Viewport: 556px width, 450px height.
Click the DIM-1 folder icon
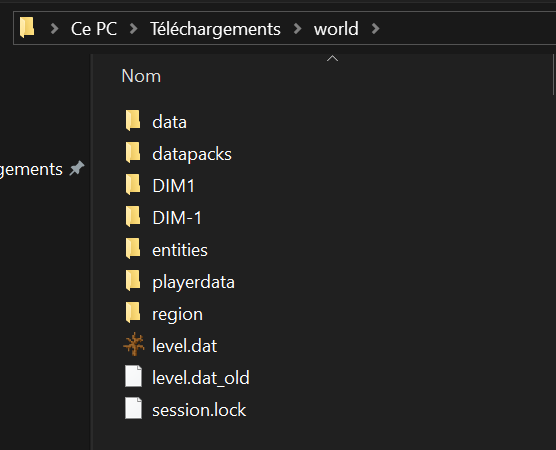point(133,216)
